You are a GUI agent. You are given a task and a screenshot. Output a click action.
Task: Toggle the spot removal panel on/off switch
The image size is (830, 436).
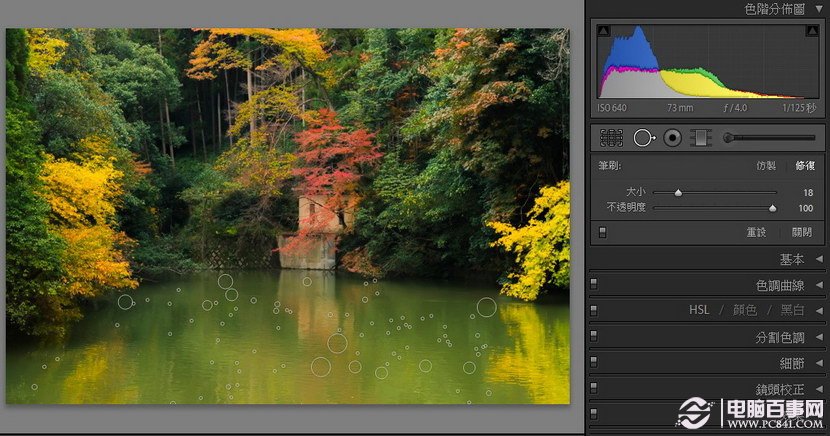[602, 232]
